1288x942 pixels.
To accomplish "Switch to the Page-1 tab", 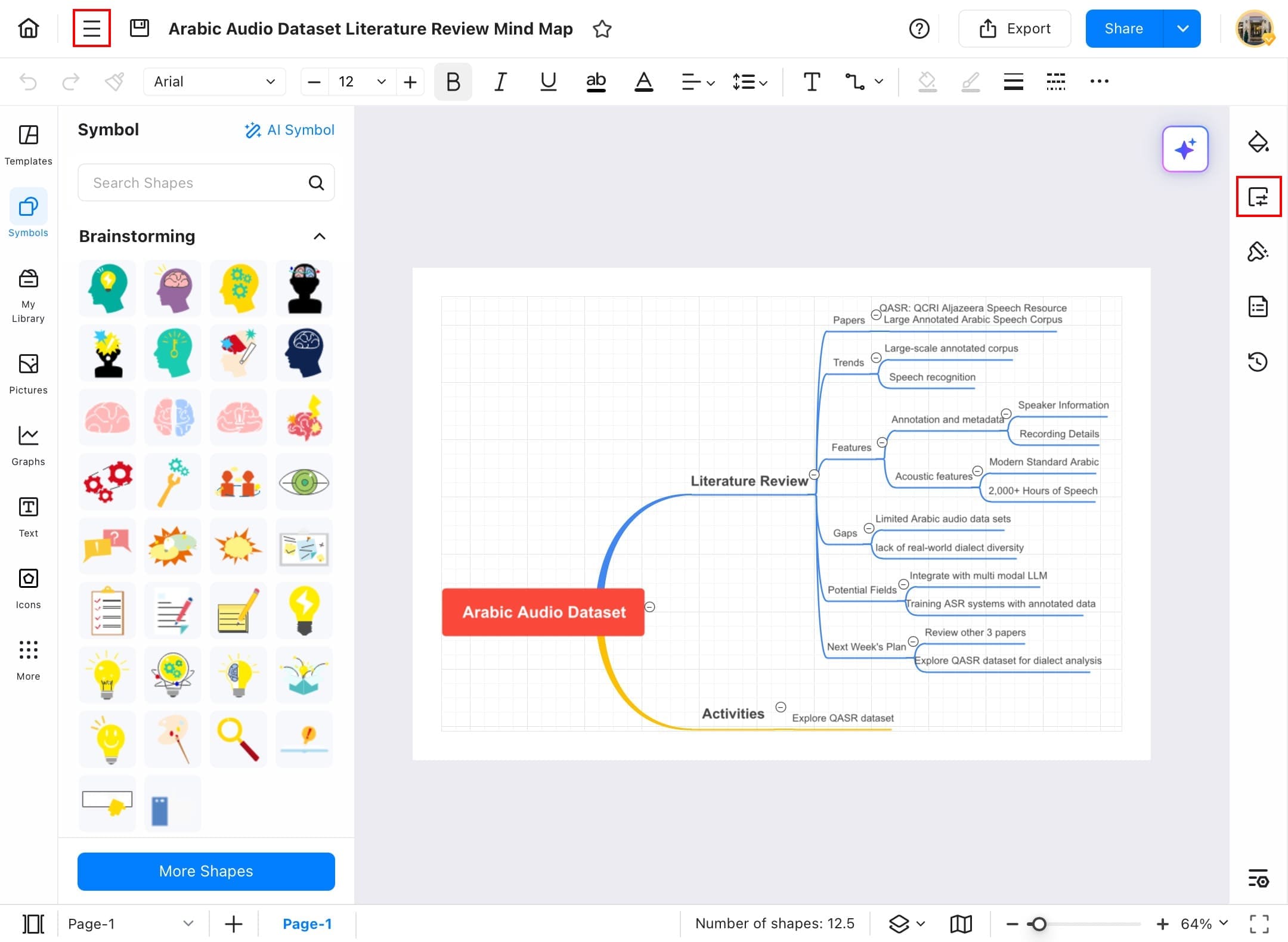I will pos(306,924).
